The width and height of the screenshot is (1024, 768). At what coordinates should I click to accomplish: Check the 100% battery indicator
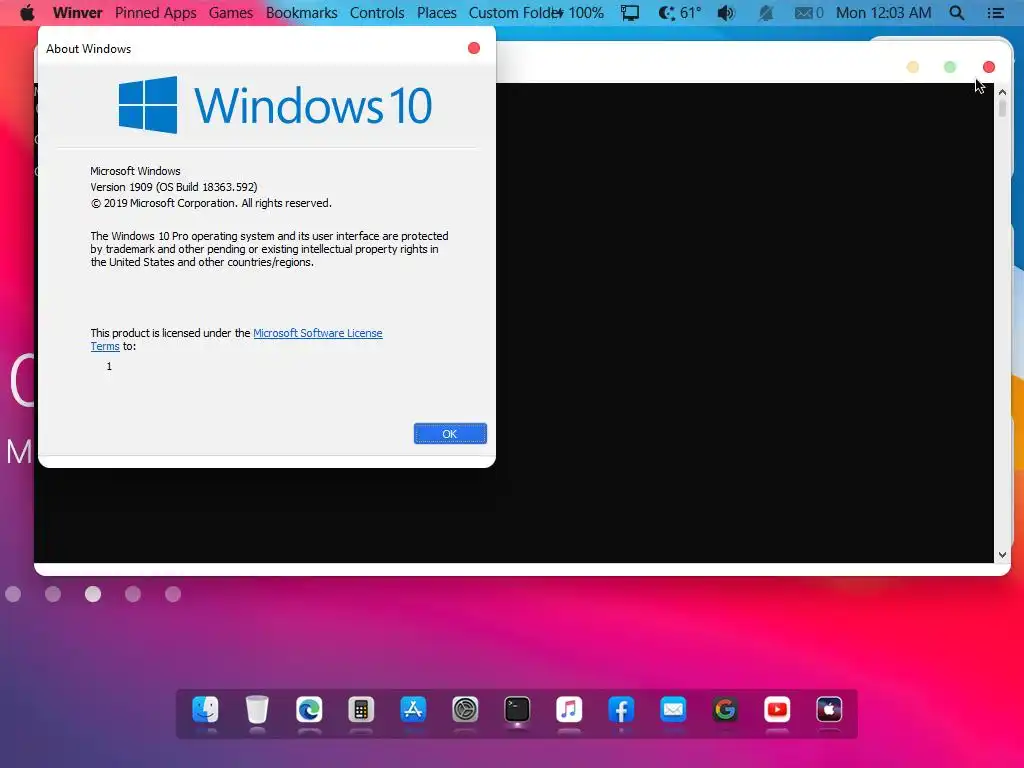(579, 12)
